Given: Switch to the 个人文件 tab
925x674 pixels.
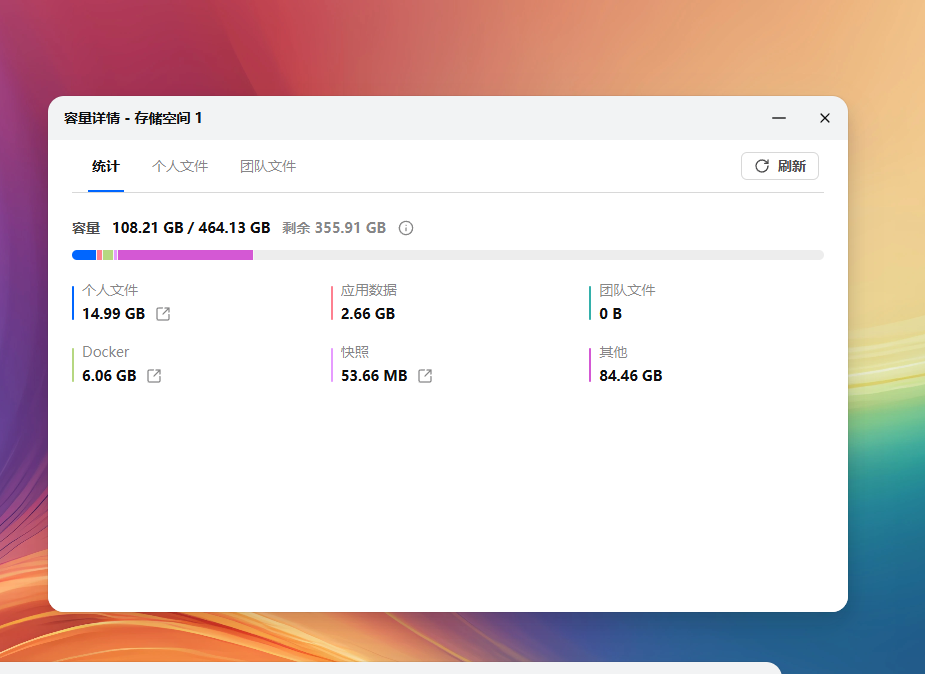Looking at the screenshot, I should (180, 166).
